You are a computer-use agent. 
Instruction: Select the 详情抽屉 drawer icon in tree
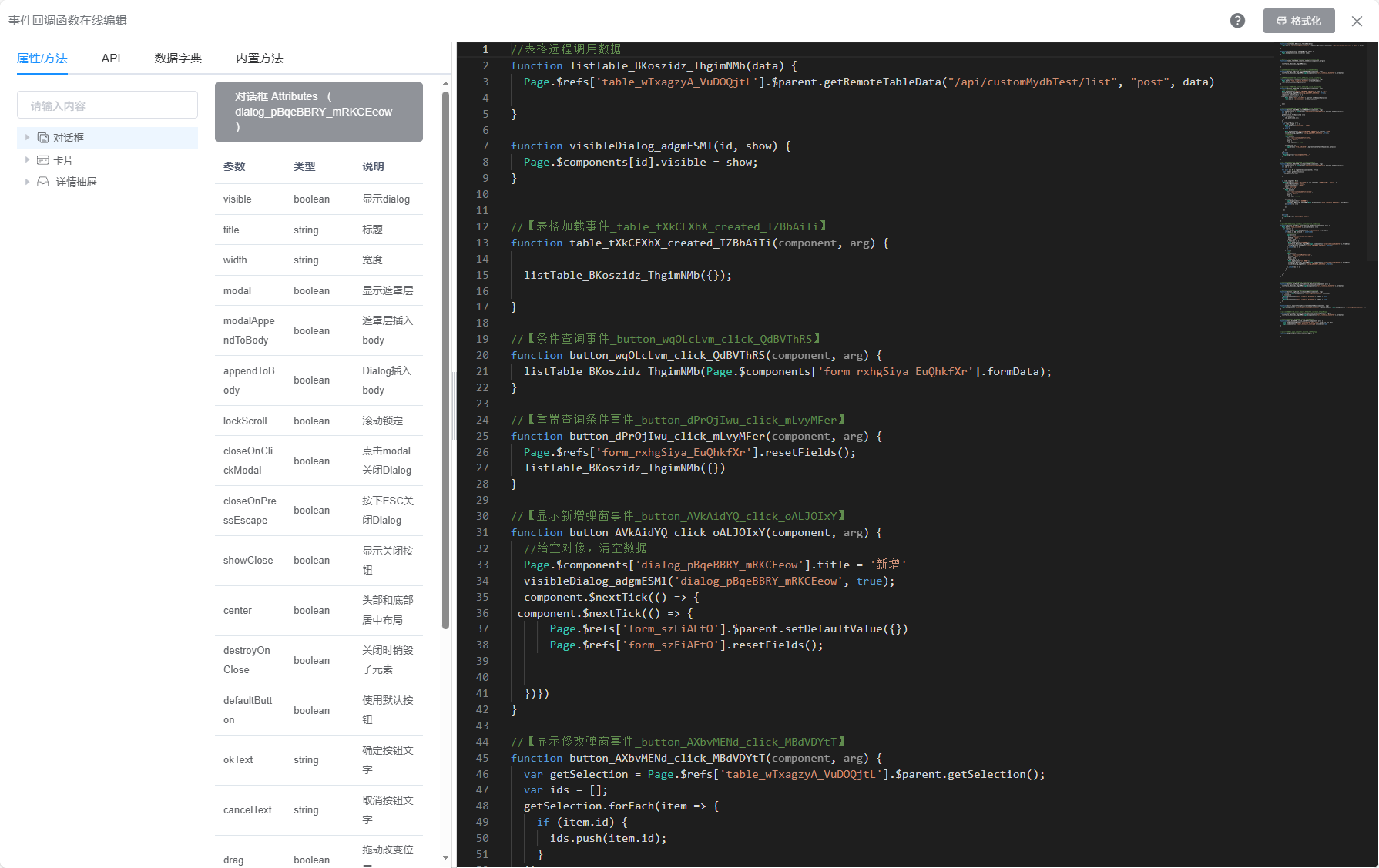point(43,182)
